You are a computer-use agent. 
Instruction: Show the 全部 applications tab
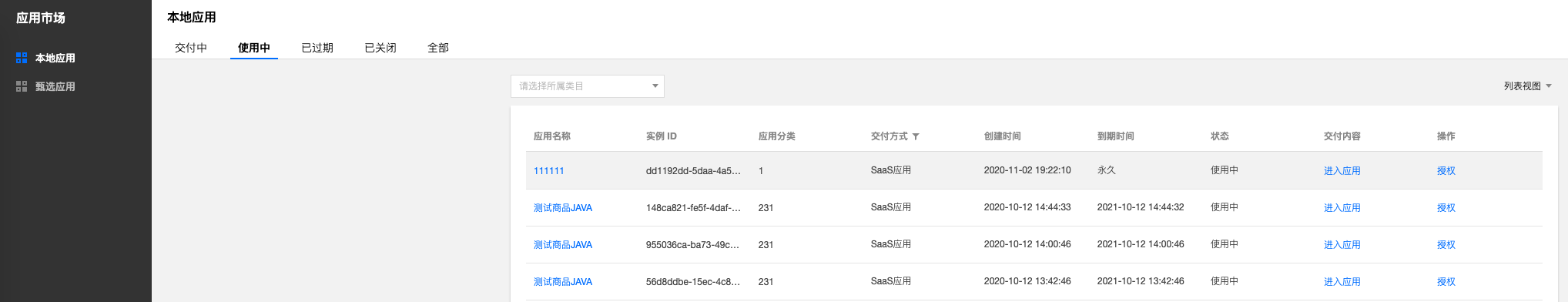438,48
